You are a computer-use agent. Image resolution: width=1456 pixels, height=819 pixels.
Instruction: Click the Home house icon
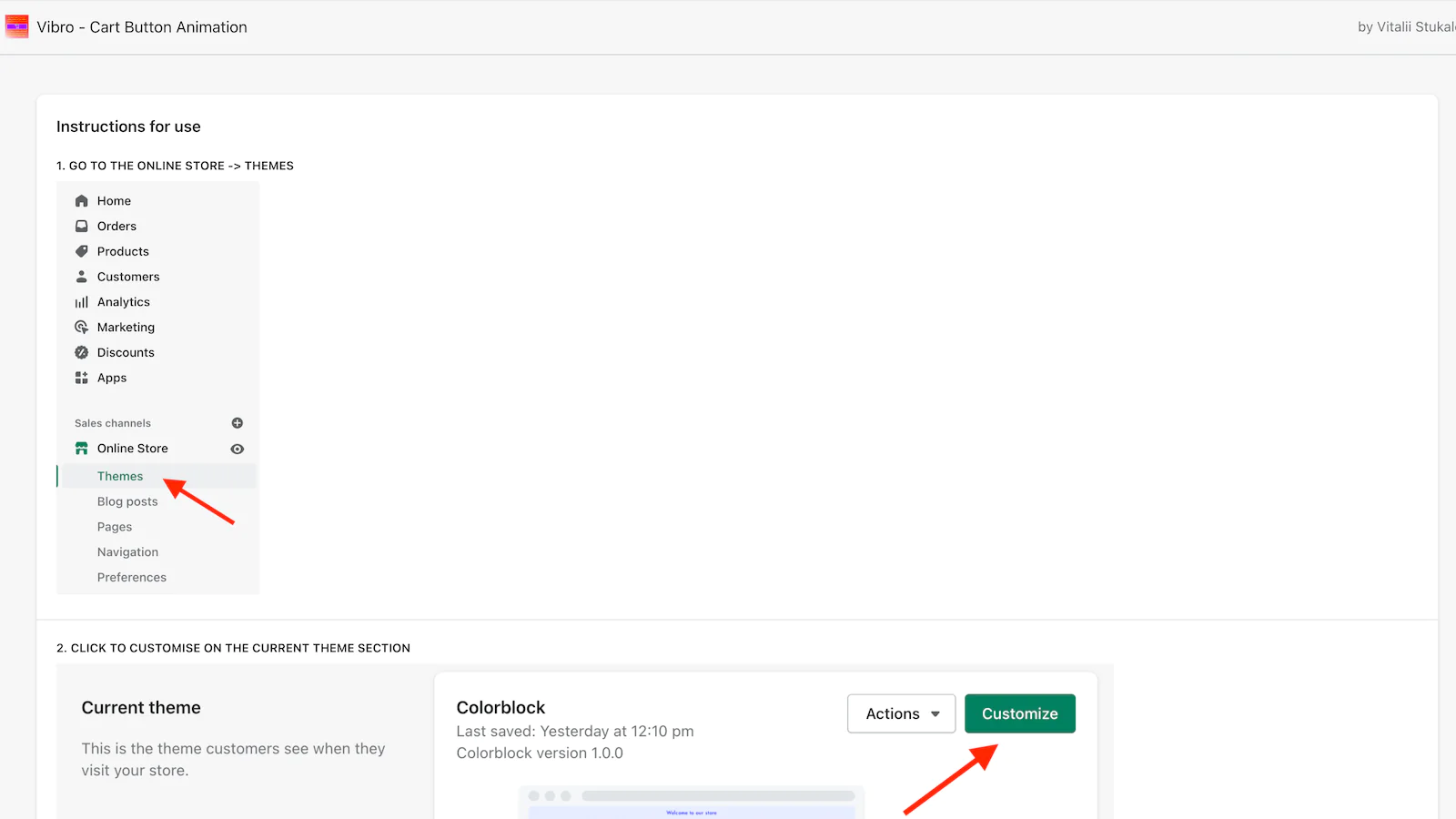82,201
